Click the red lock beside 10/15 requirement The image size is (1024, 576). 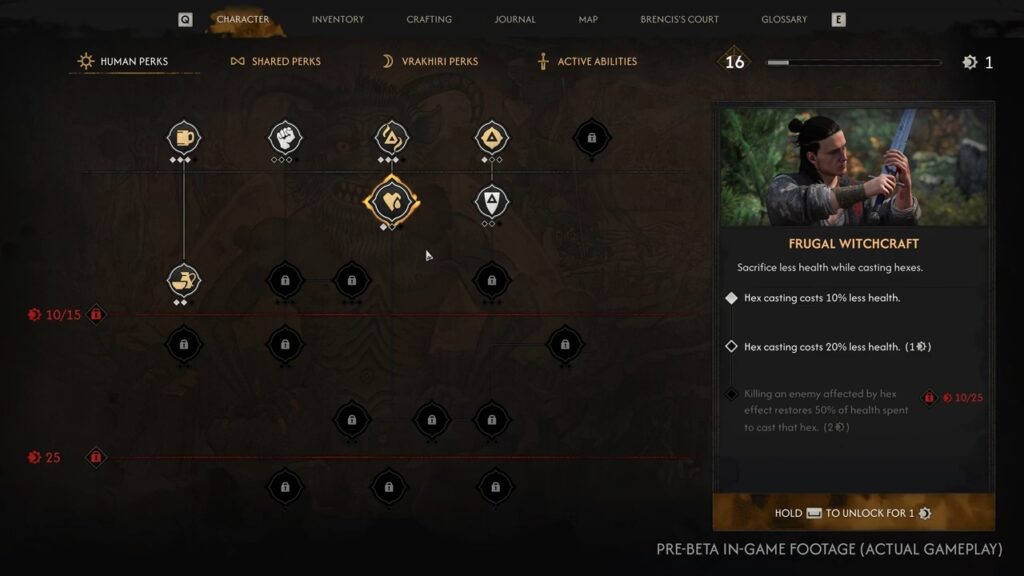click(x=96, y=315)
